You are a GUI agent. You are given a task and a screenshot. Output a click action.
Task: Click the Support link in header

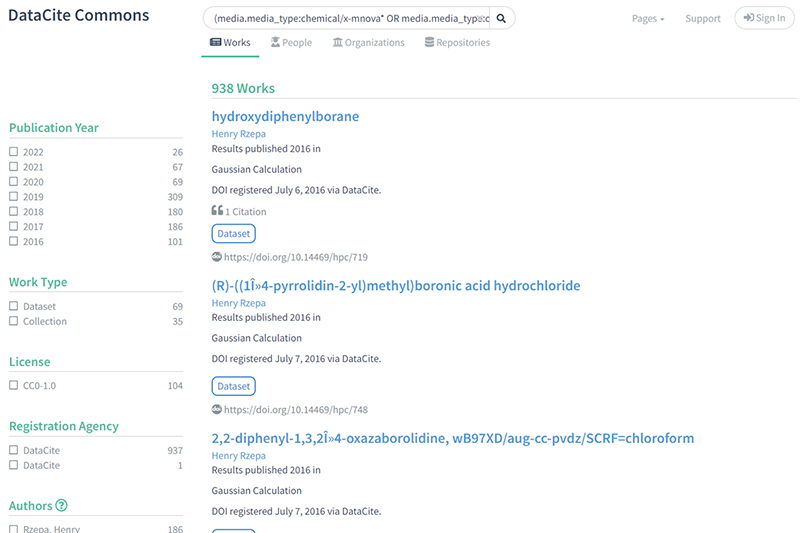coord(703,19)
